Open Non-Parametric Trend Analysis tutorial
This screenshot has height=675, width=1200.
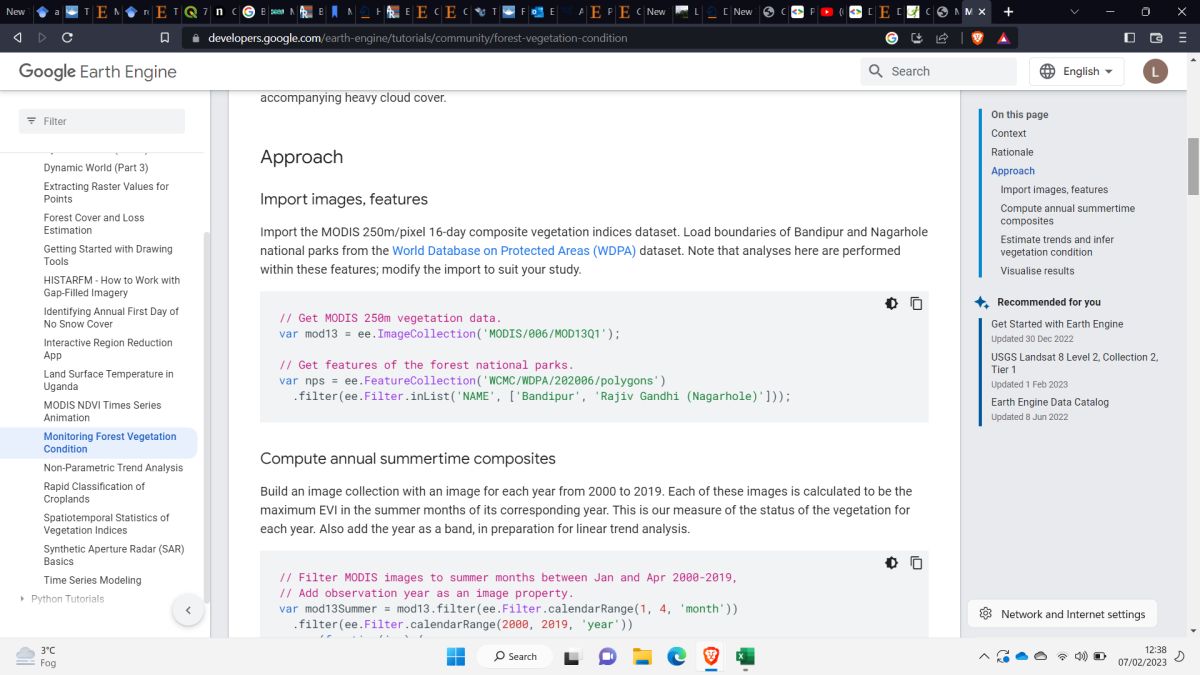(x=113, y=468)
